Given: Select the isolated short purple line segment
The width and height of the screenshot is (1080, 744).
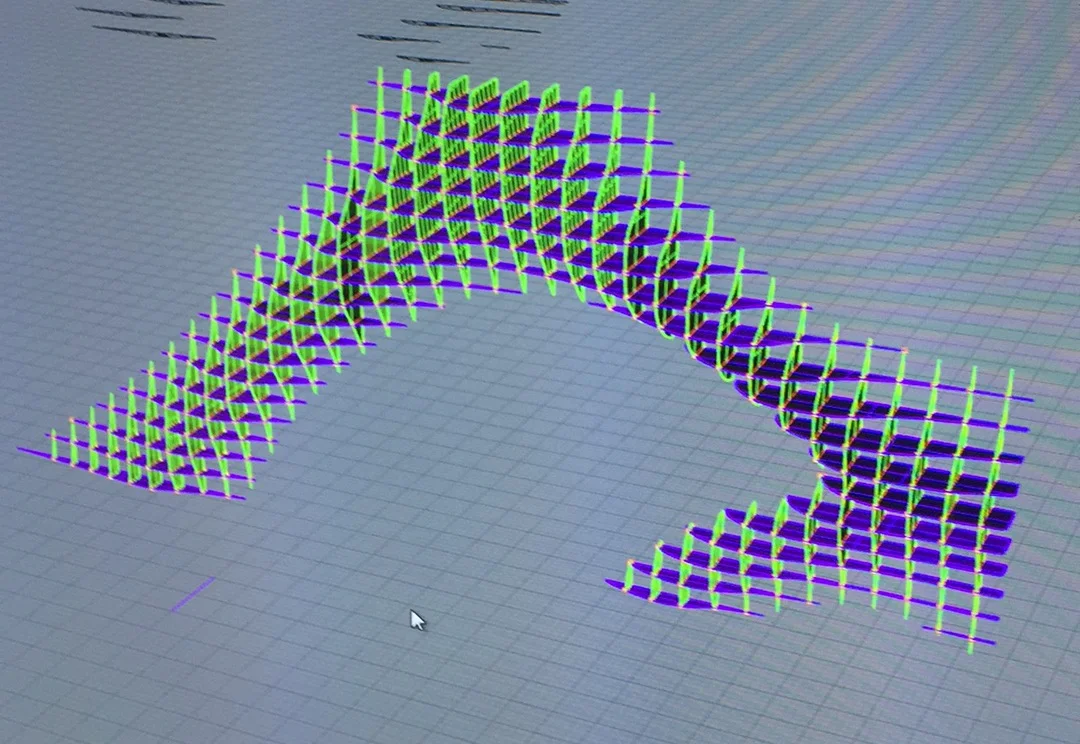Looking at the screenshot, I should pos(193,595).
